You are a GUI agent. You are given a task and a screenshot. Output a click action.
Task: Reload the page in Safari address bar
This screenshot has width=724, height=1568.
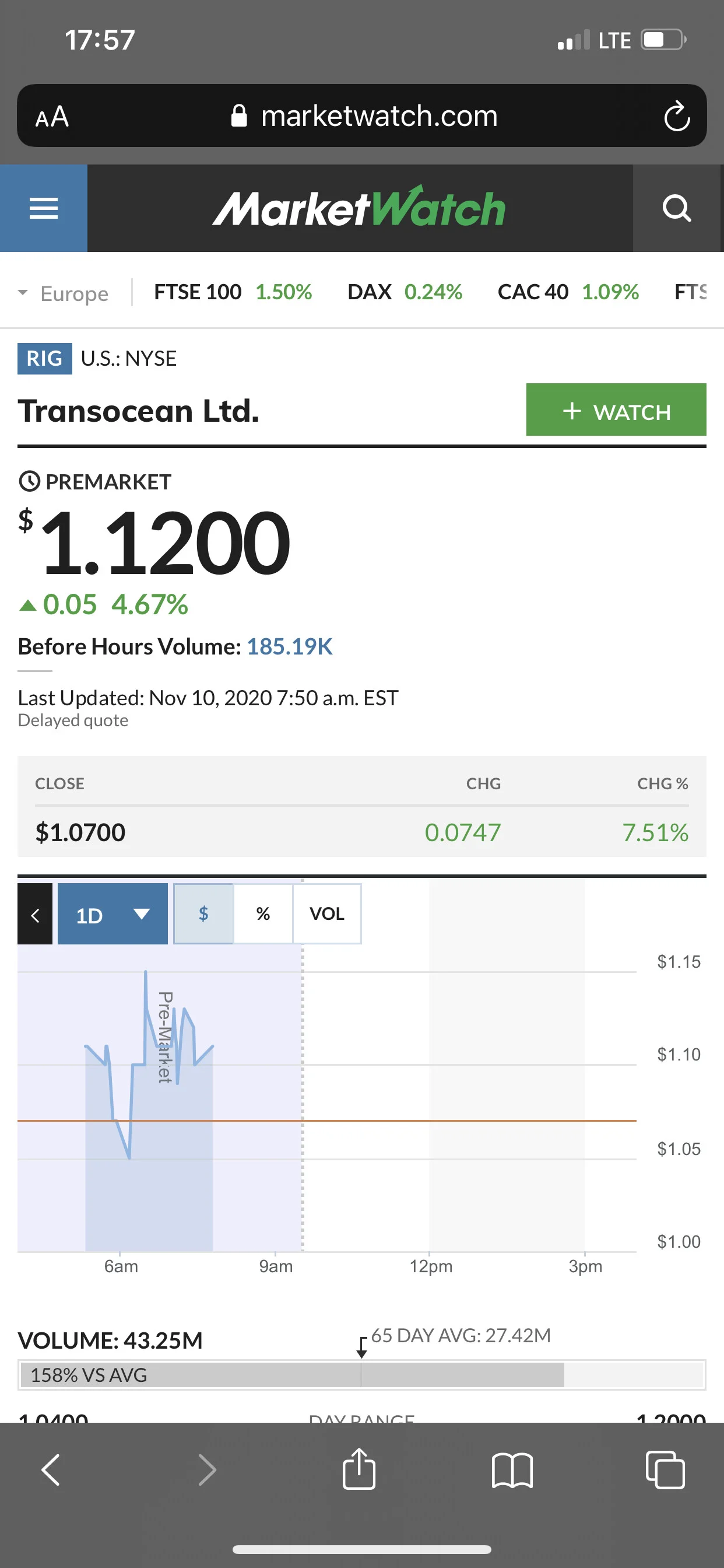[677, 116]
